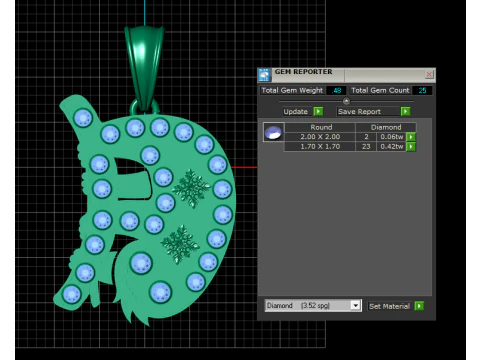Select the 1.70 X 1.70 size cell
This screenshot has height=360, width=480.
tap(320, 146)
